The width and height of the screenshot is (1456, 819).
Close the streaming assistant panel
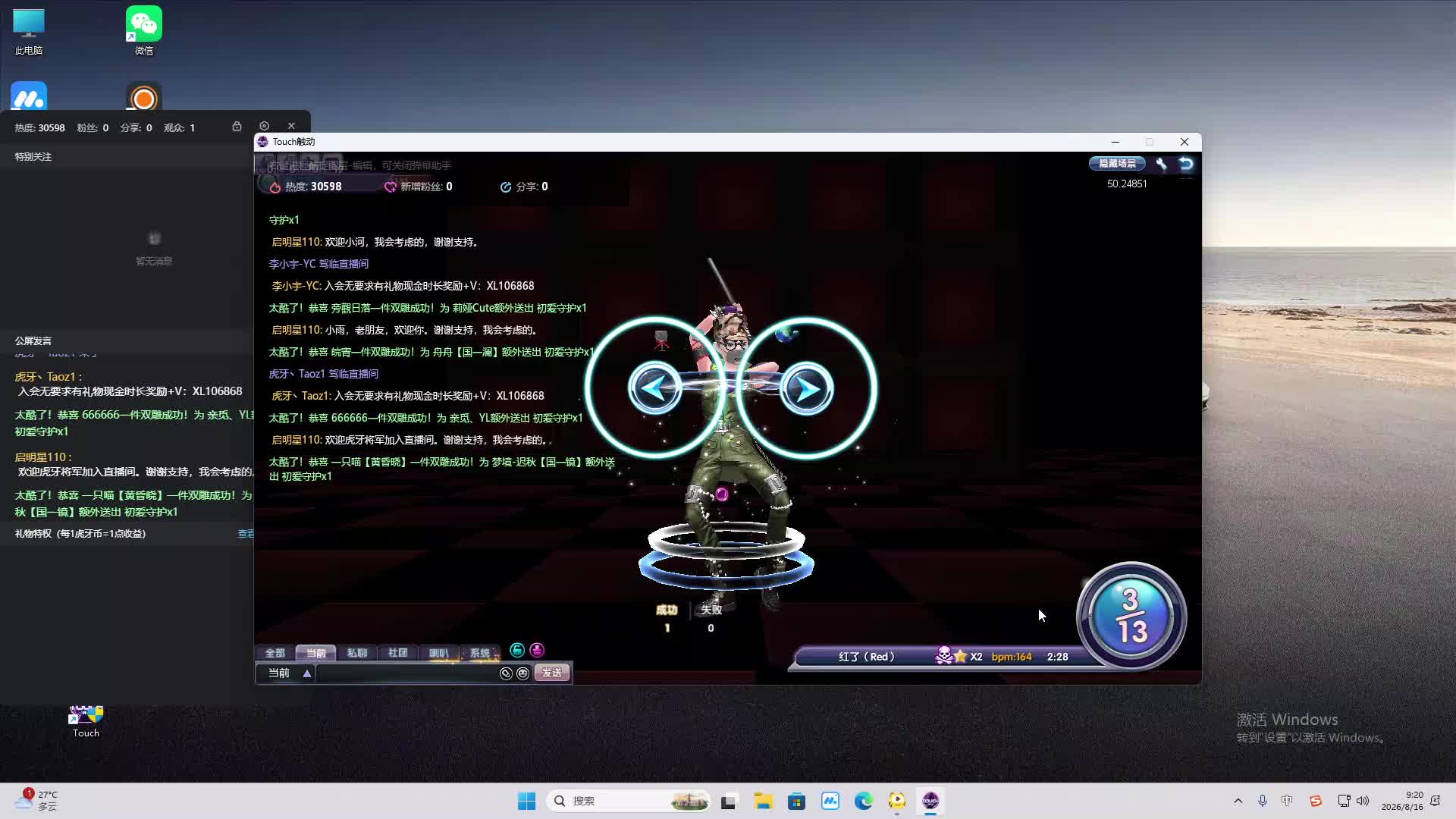click(x=291, y=126)
